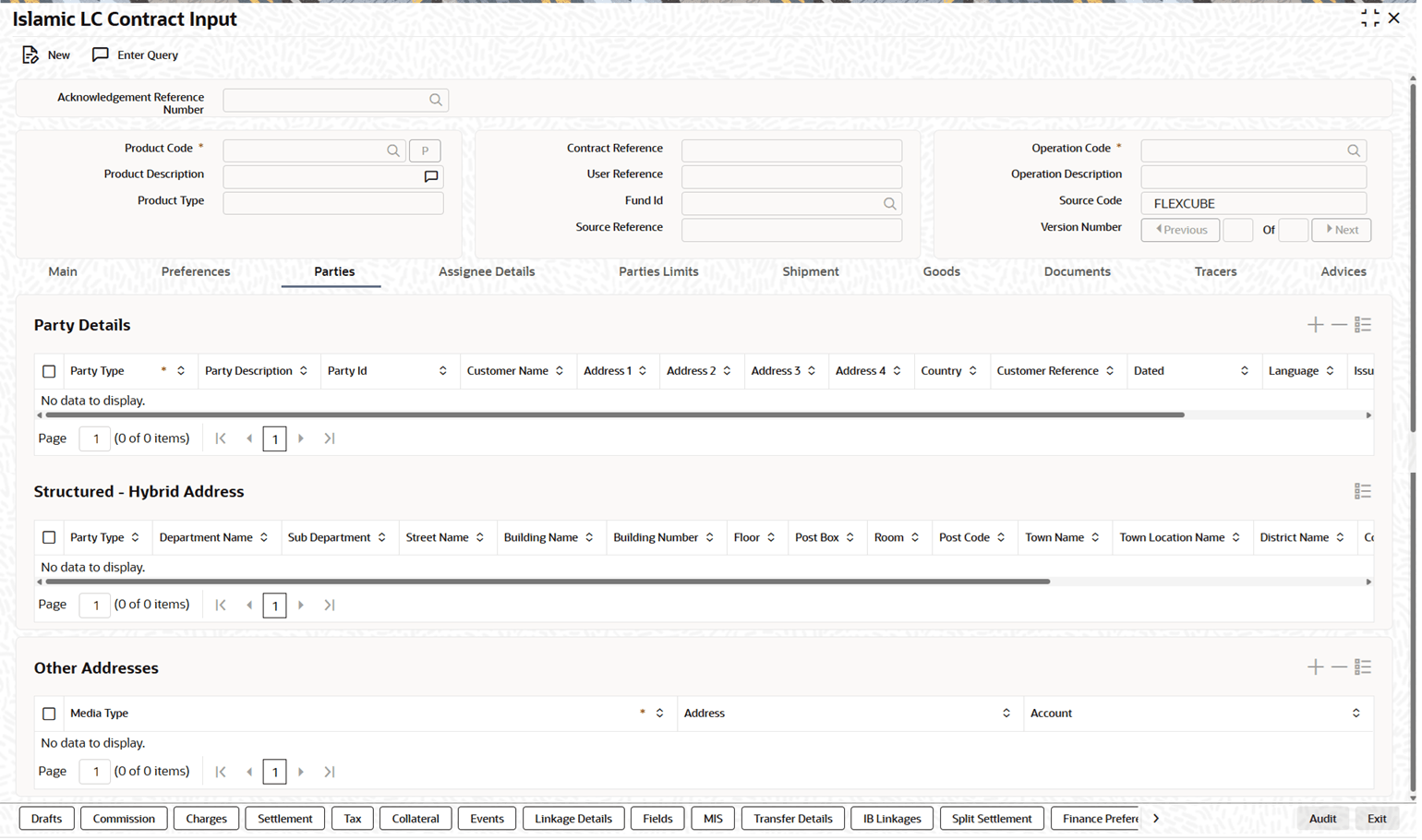Go to previous page in Party Details

tap(249, 438)
